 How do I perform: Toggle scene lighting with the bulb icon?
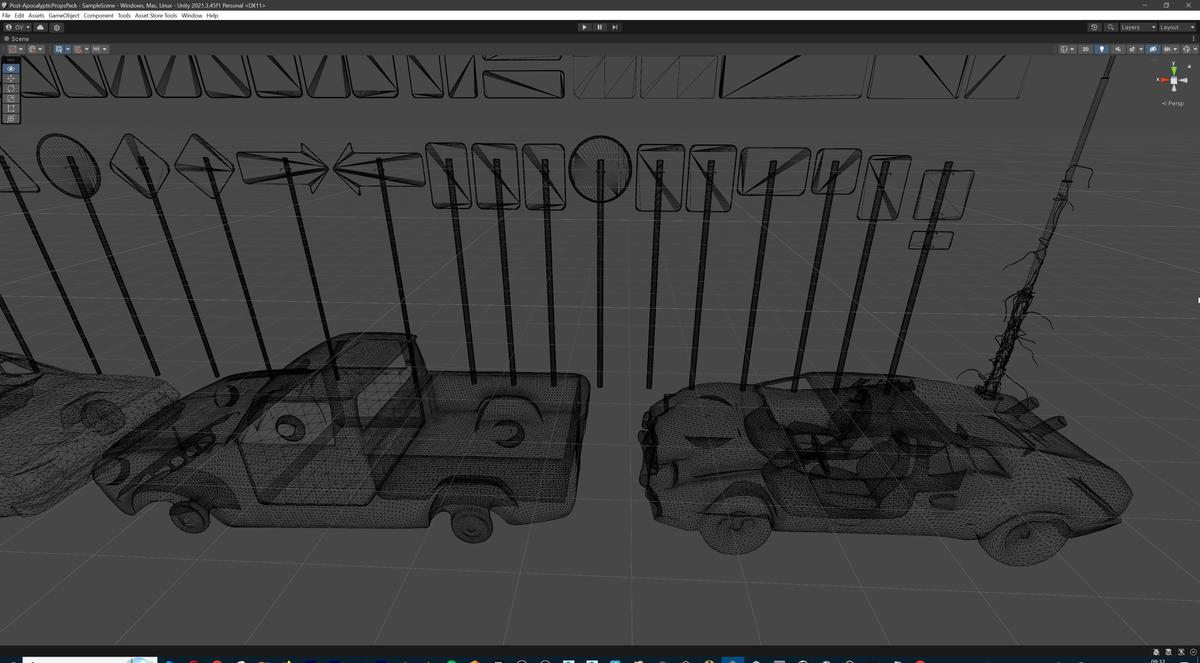(x=1102, y=48)
